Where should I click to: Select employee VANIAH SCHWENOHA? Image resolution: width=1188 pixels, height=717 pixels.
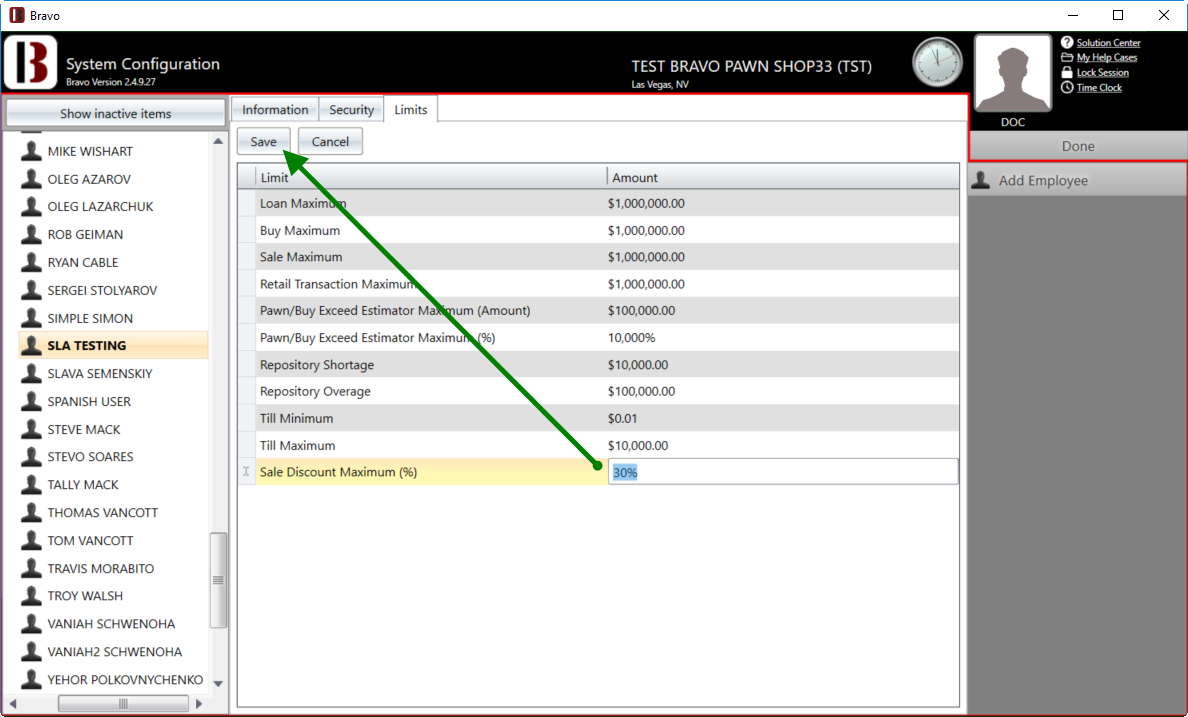(111, 624)
